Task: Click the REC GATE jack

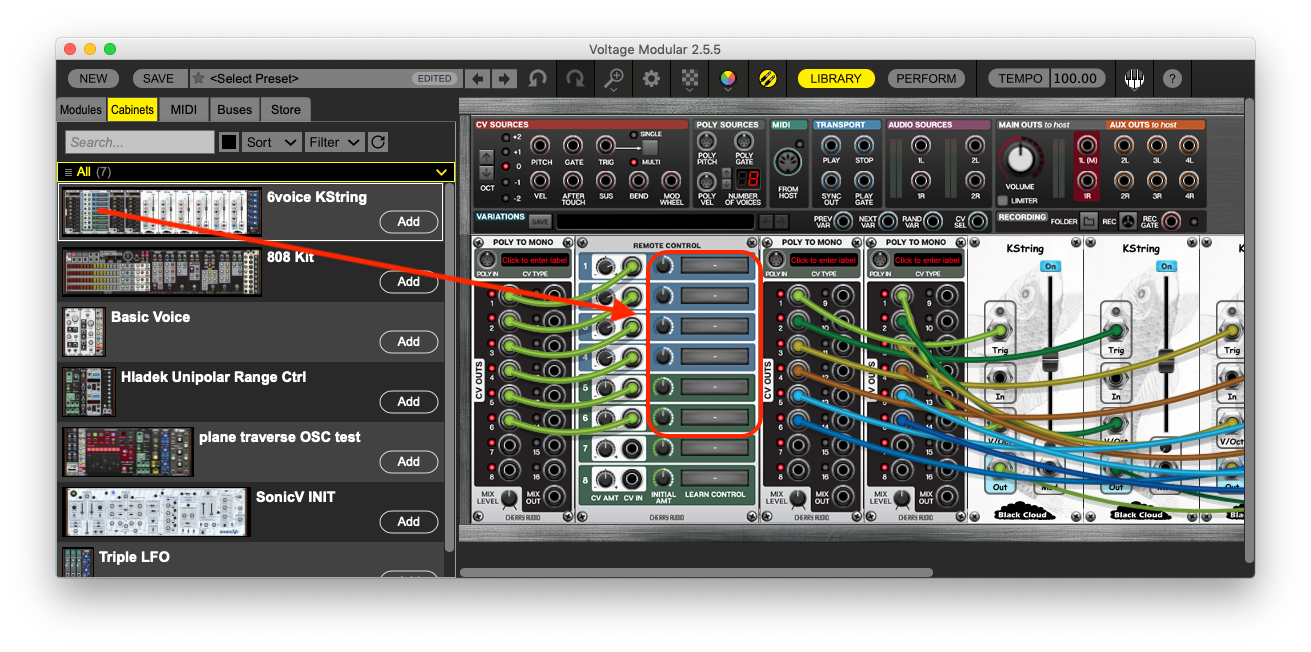Action: (x=1169, y=221)
